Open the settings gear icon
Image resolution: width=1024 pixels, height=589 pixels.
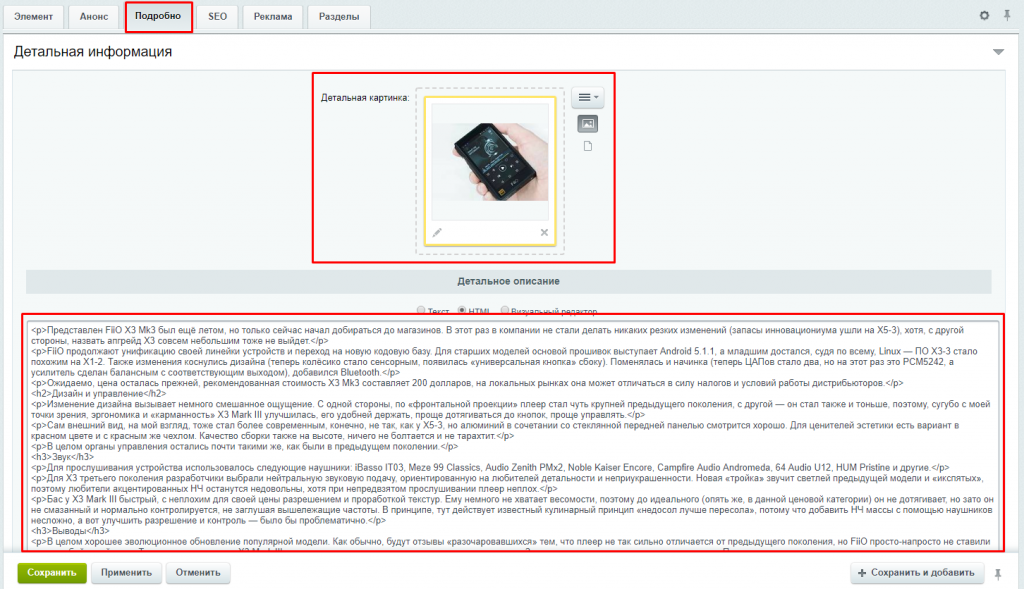pos(984,16)
